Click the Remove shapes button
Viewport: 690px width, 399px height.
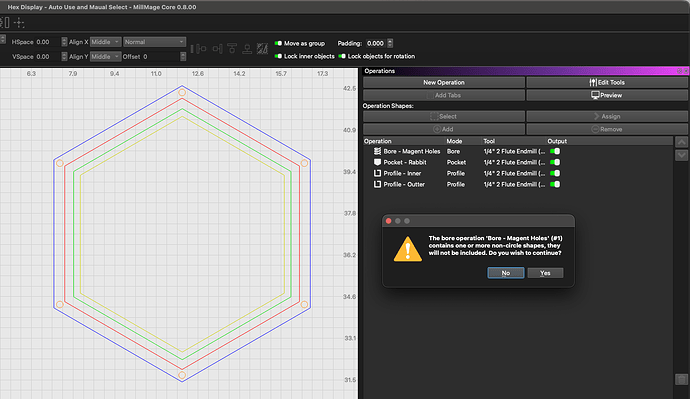point(607,129)
